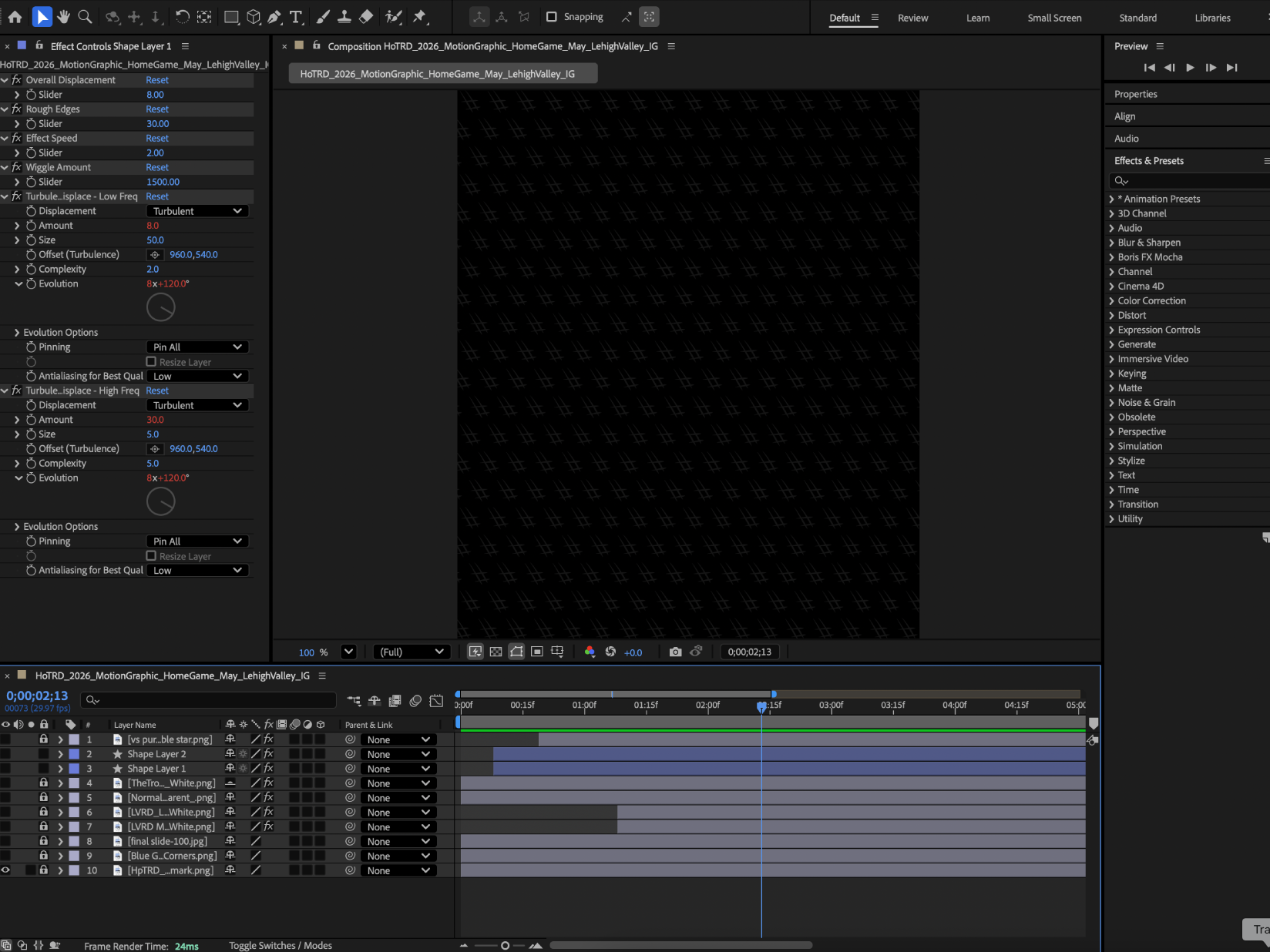Select the Hand tool
The width and height of the screenshot is (1270, 952).
(x=63, y=17)
